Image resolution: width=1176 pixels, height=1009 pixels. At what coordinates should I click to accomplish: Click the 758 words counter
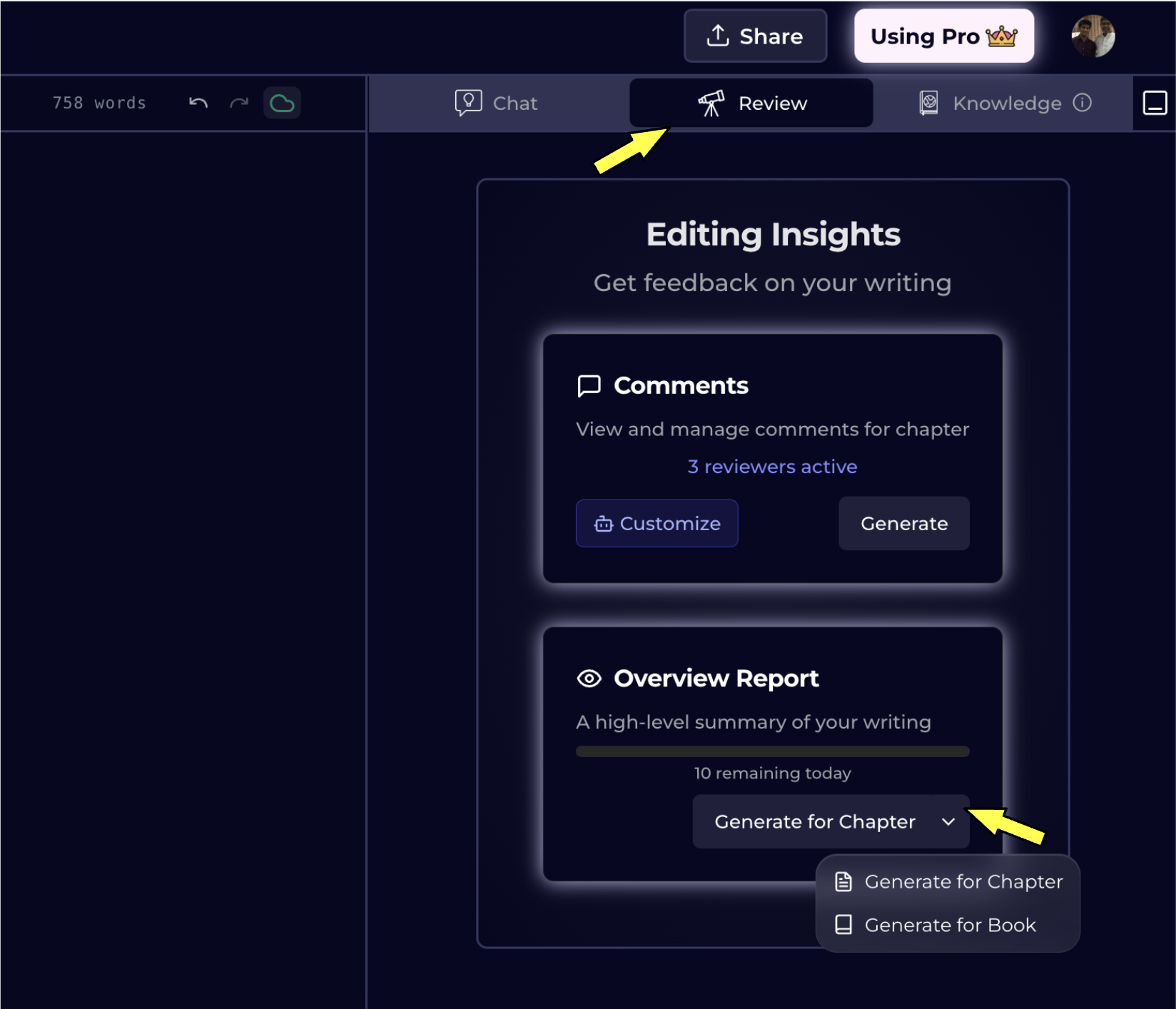99,103
